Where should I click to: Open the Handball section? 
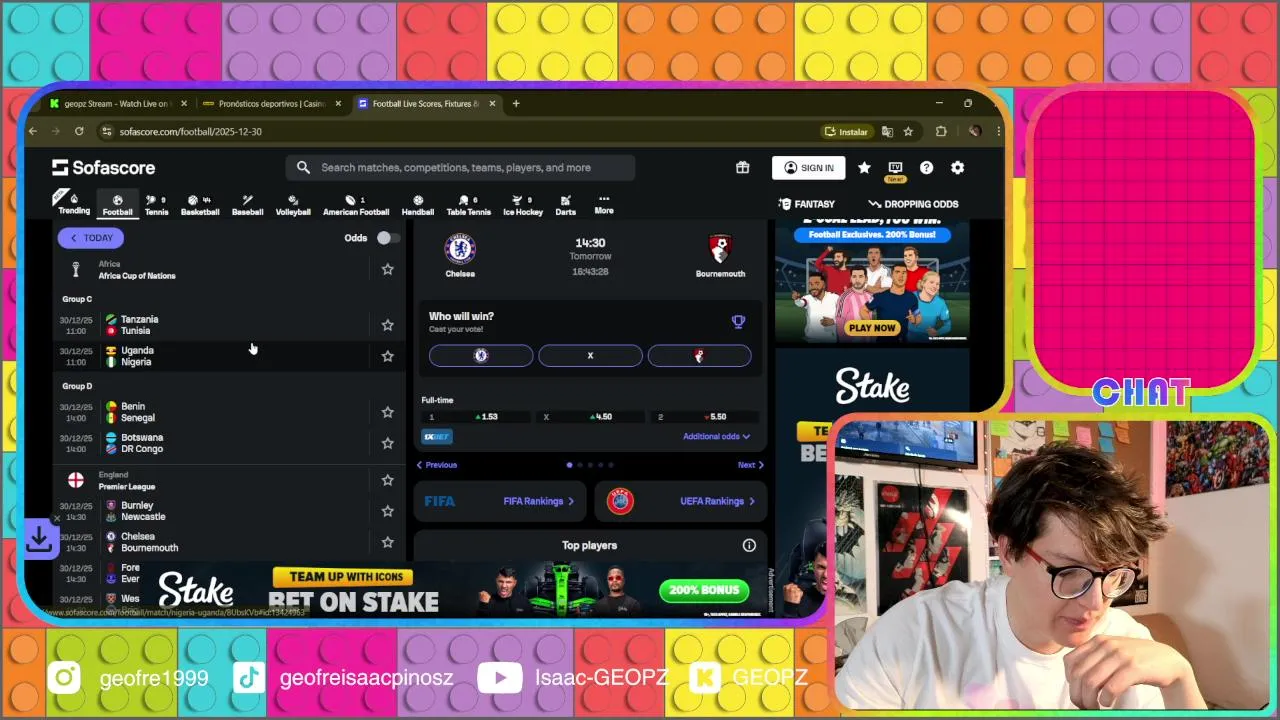point(418,204)
